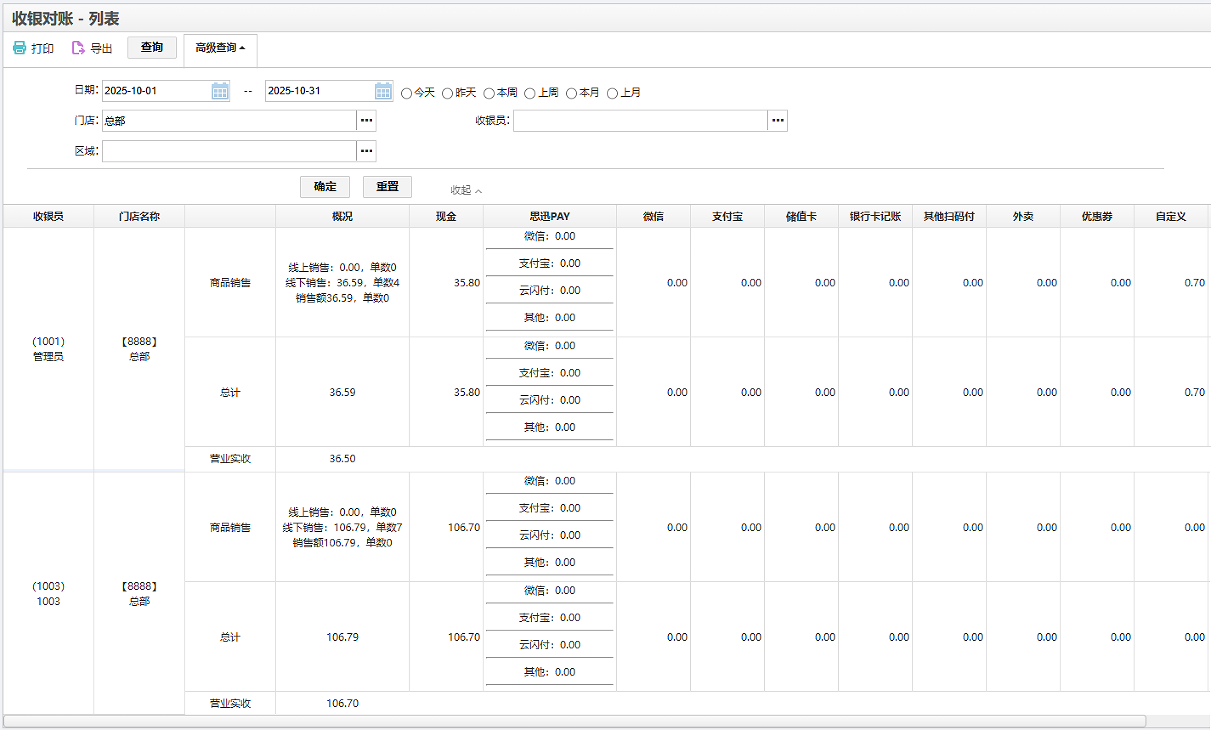Viewport: 1211px width, 730px height.
Task: Click the region (区域) ellipsis browse button
Action: click(x=366, y=151)
